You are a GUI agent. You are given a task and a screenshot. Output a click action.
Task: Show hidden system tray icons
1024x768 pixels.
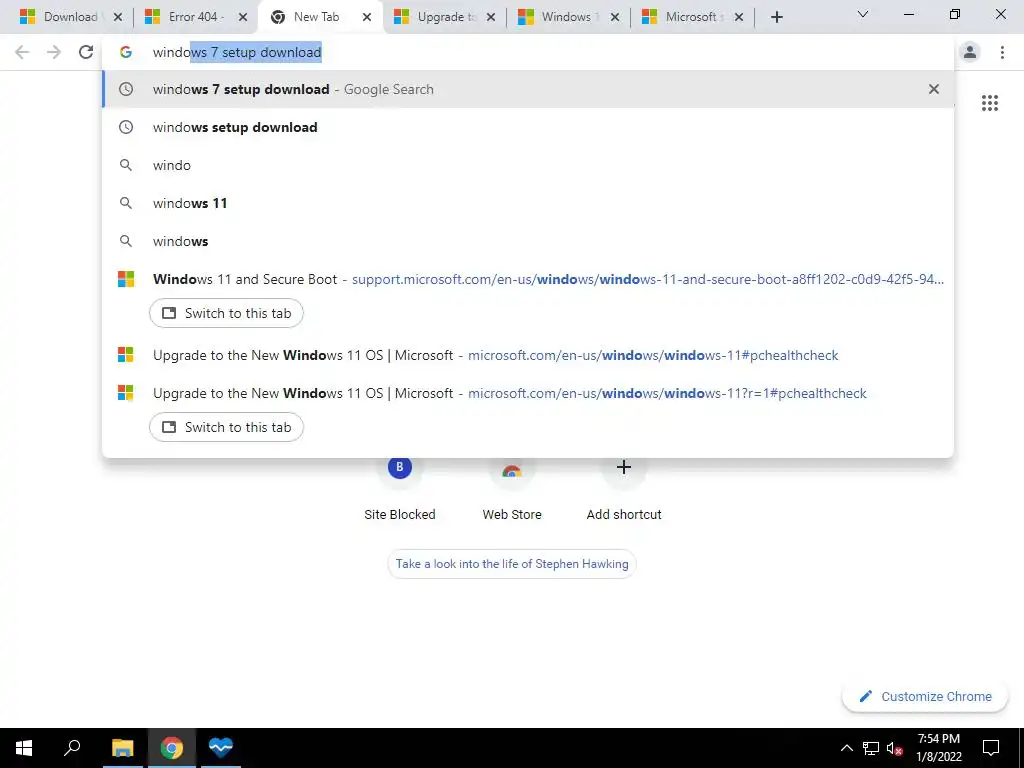846,748
